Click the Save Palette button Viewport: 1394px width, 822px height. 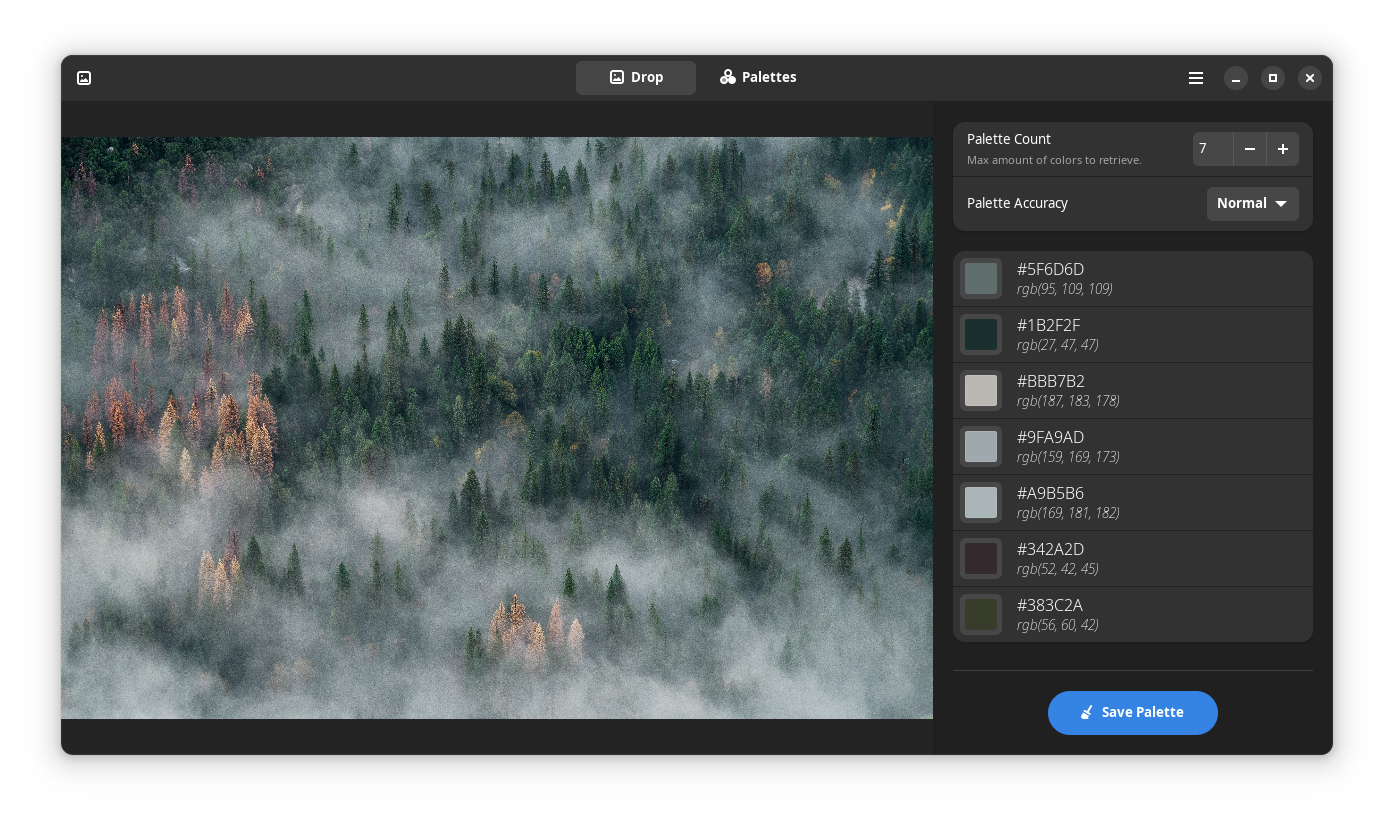pyautogui.click(x=1133, y=713)
